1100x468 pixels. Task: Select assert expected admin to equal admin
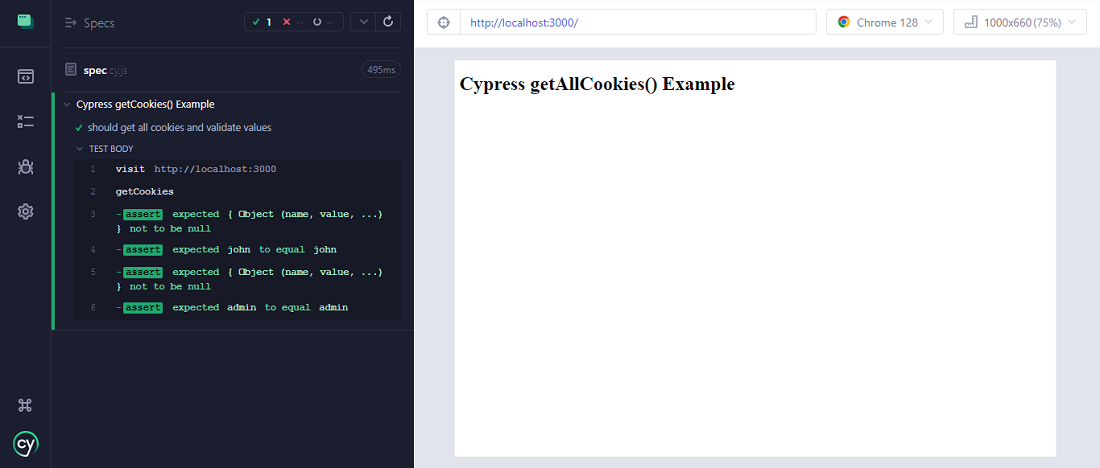[238, 308]
